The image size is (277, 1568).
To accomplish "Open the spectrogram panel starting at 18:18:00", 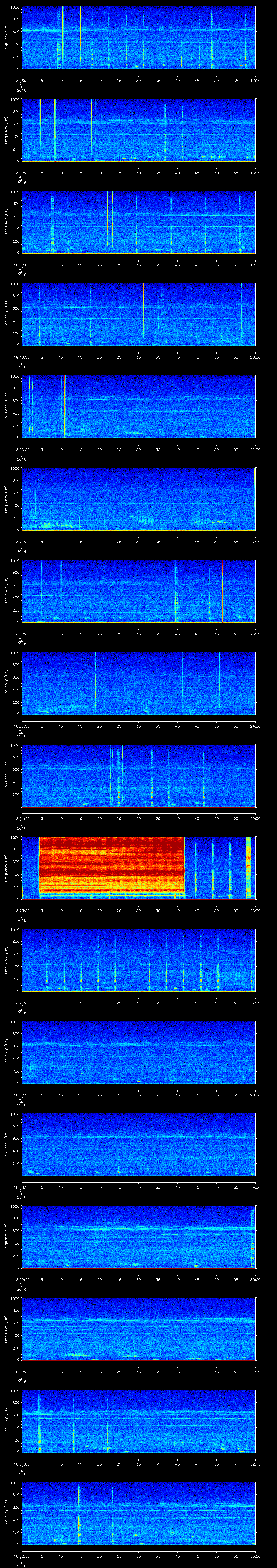I will point(138,222).
